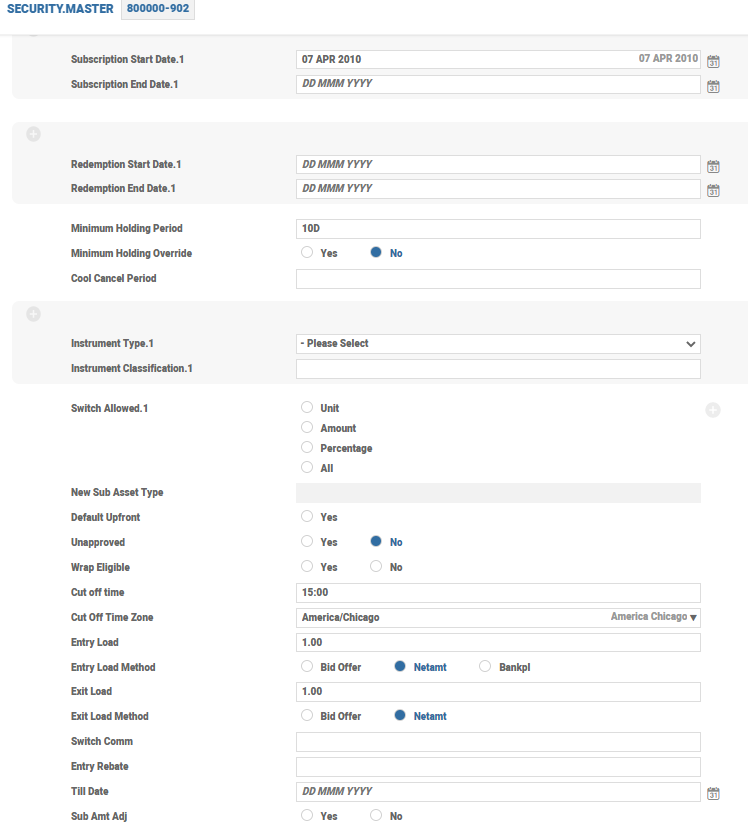Focus the Cool Cancel Period input

coord(498,279)
